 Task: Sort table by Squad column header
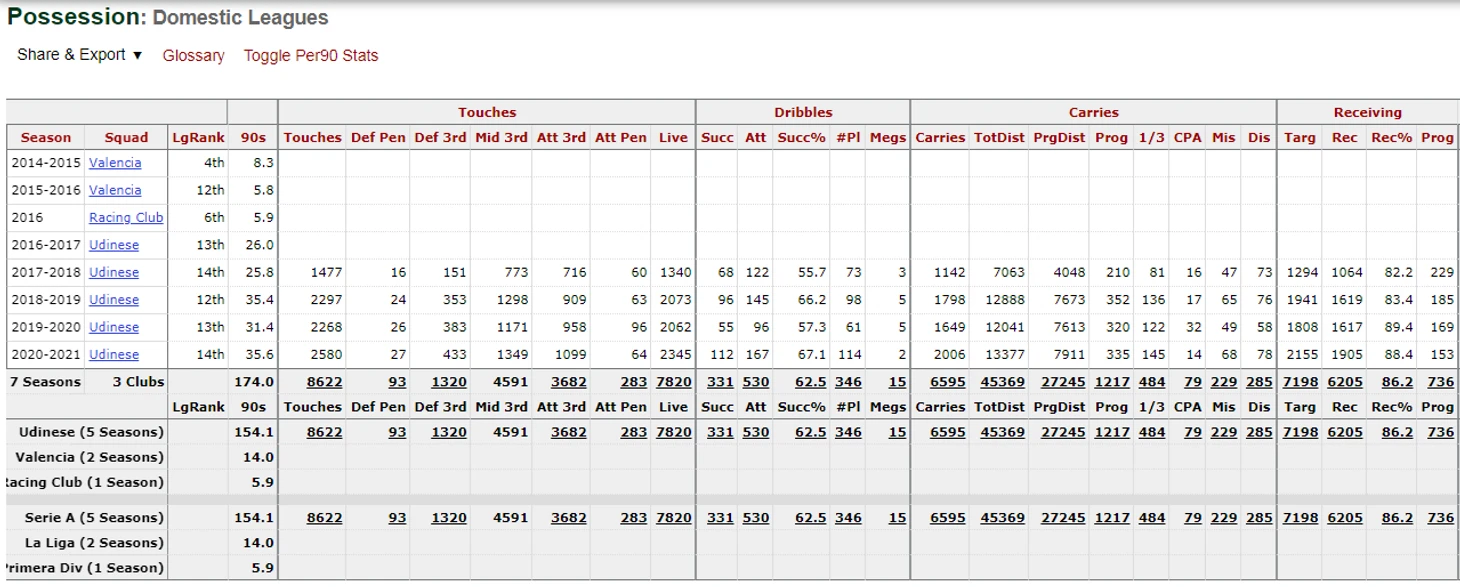click(126, 138)
